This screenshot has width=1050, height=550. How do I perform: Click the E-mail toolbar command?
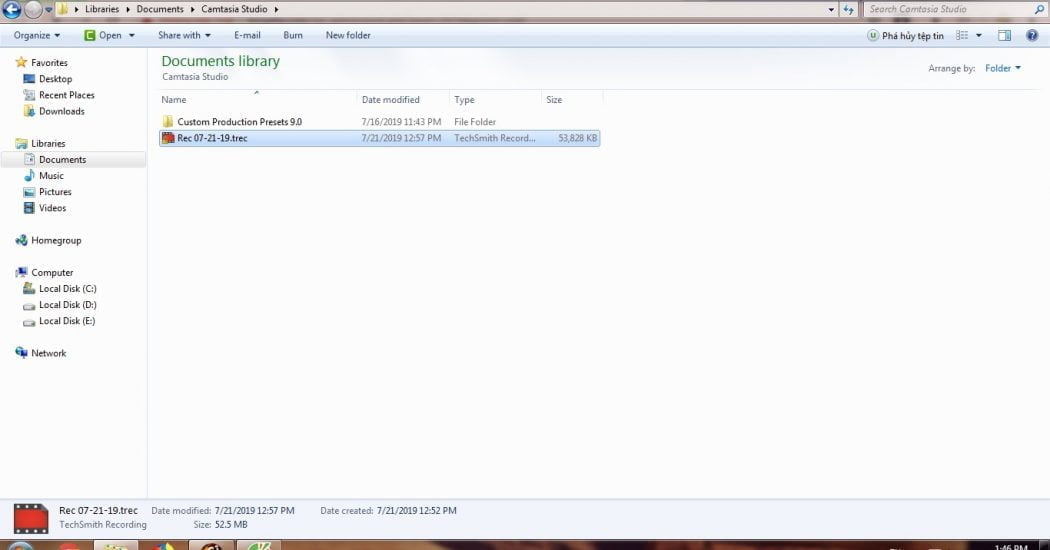coord(247,36)
